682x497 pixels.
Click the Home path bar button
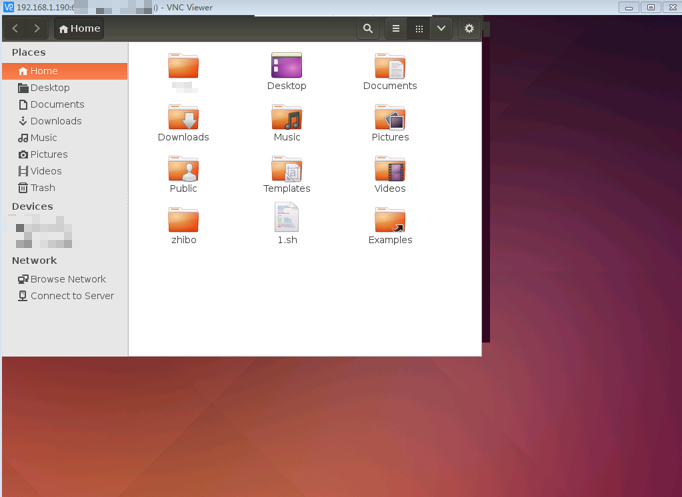[x=79, y=28]
